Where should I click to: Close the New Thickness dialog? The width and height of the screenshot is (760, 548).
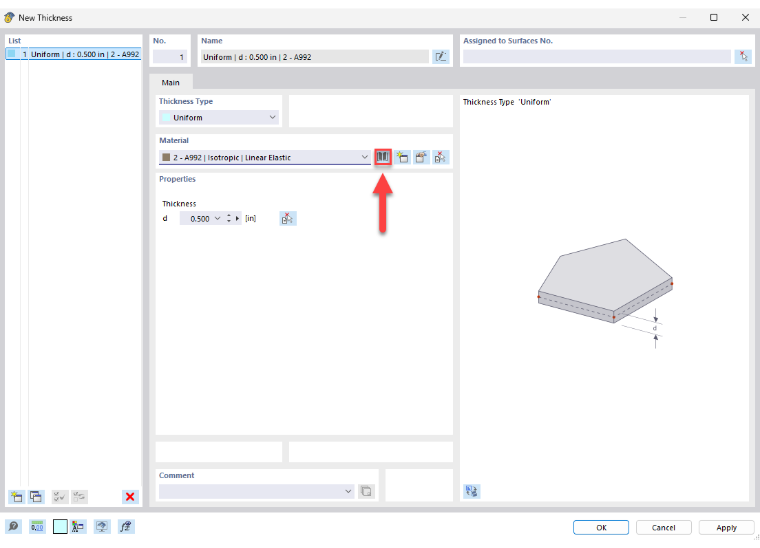(745, 17)
